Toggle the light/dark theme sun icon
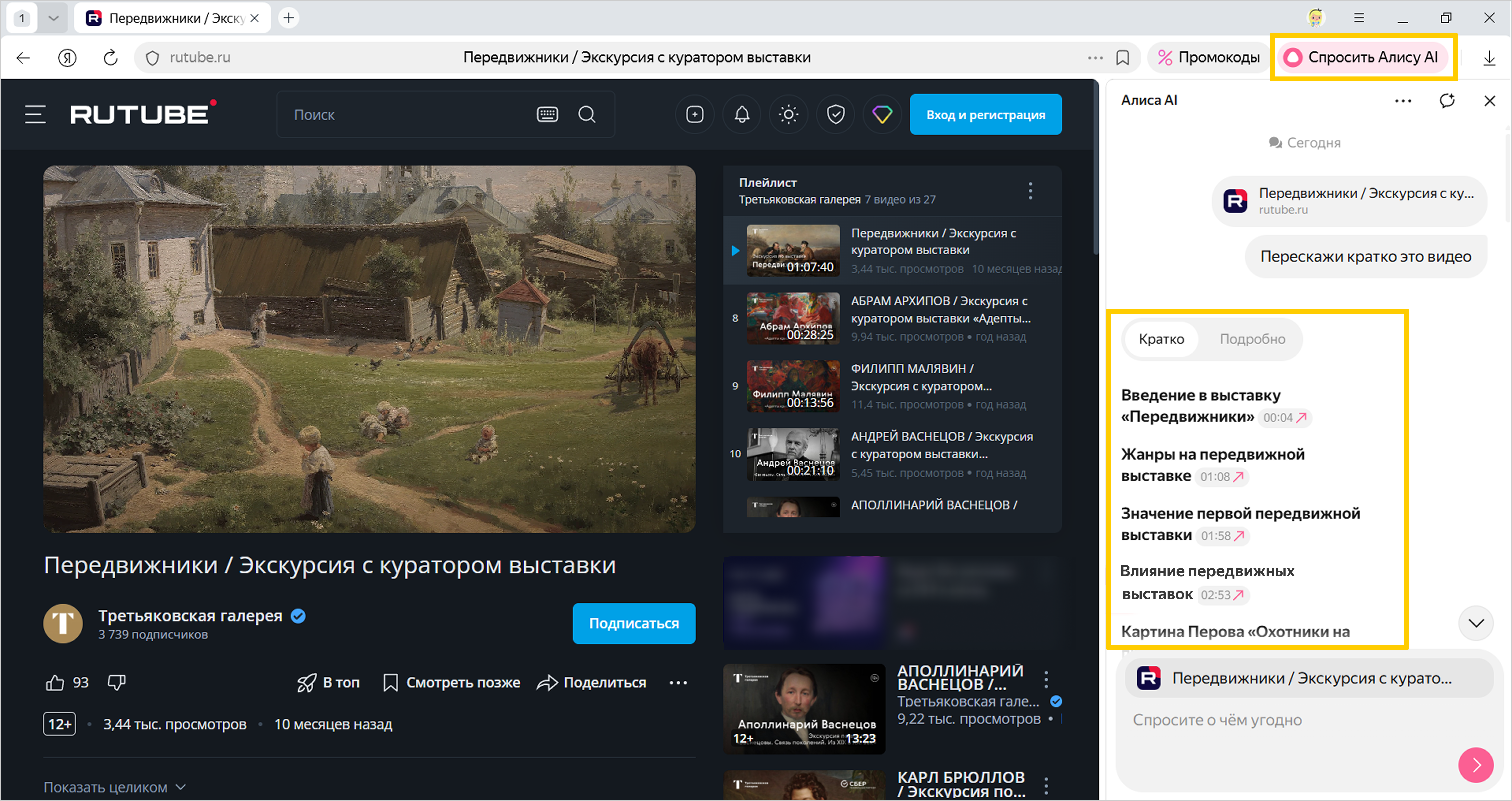Image resolution: width=1512 pixels, height=801 pixels. point(788,115)
